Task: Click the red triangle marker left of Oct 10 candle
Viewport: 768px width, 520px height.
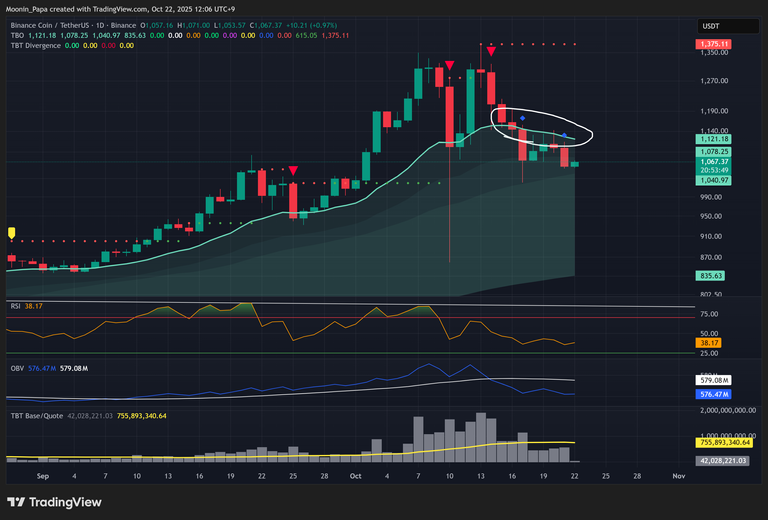Action: (x=450, y=66)
